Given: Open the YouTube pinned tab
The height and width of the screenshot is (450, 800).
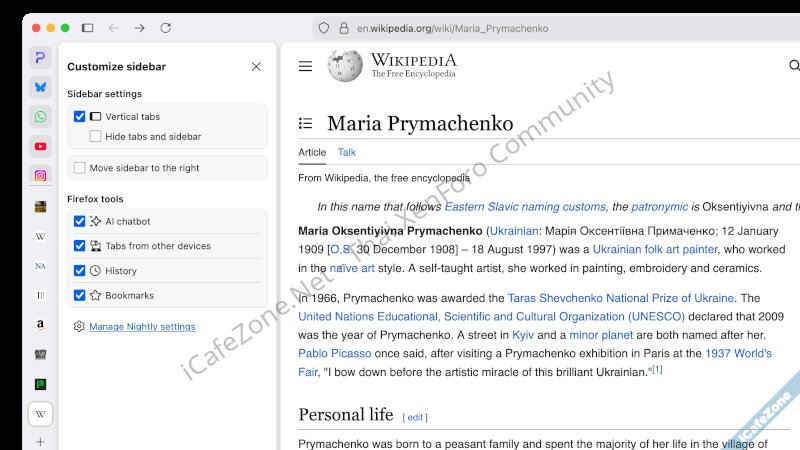Looking at the screenshot, I should tap(40, 146).
